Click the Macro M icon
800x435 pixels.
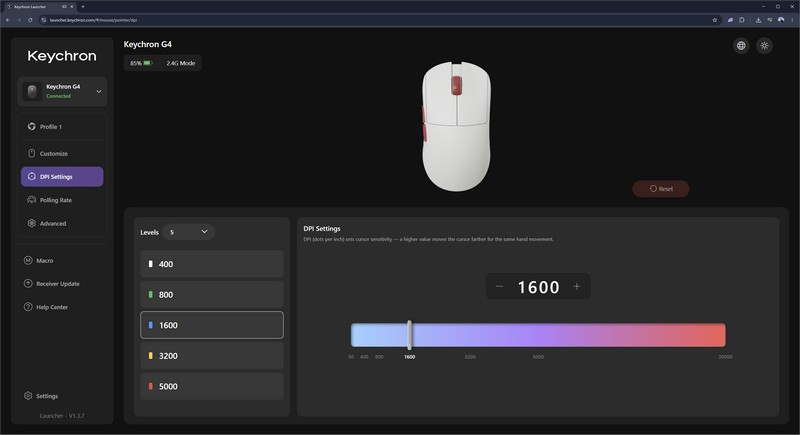click(28, 261)
